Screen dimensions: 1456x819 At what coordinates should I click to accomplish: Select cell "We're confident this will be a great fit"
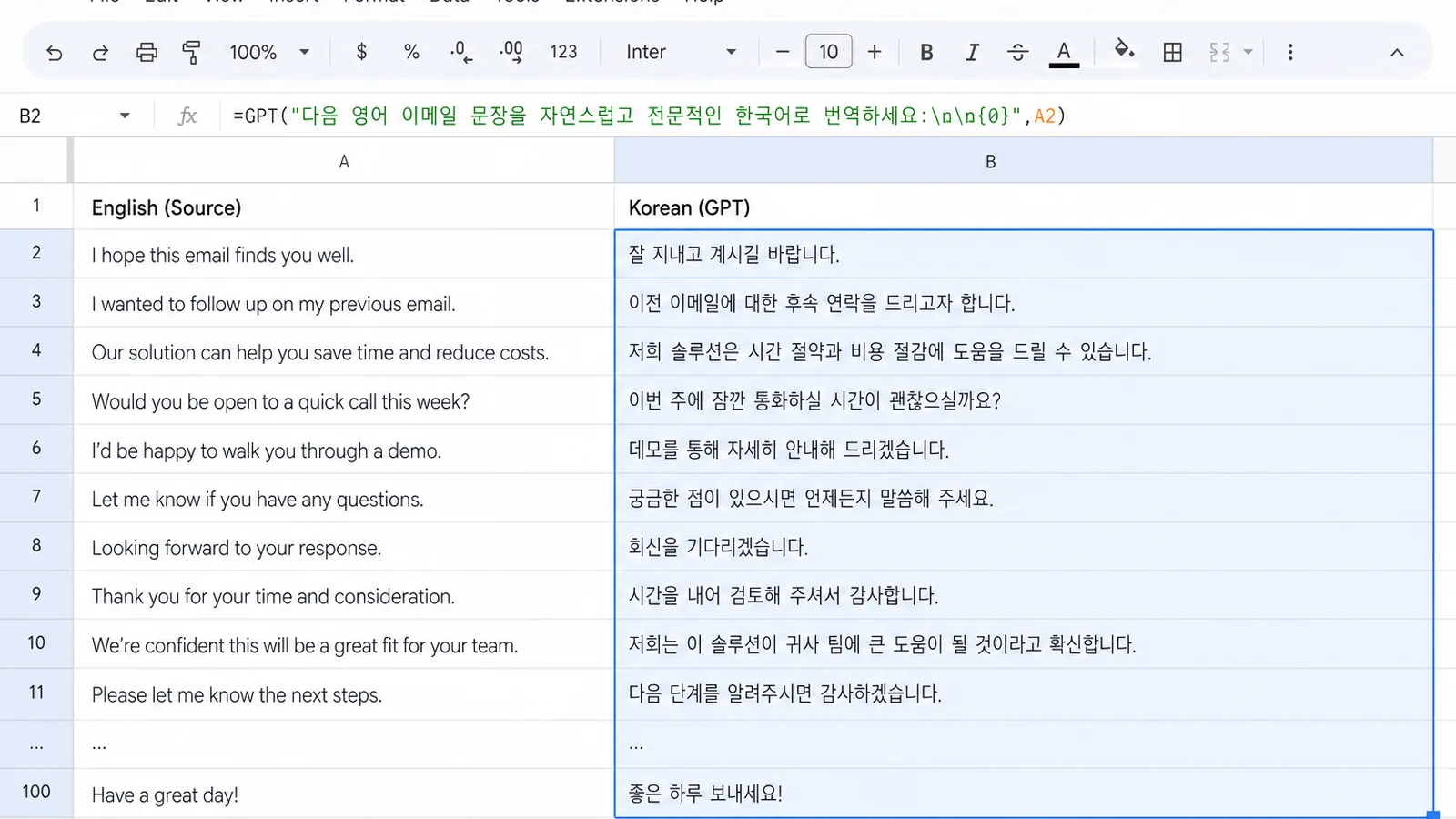pos(344,644)
